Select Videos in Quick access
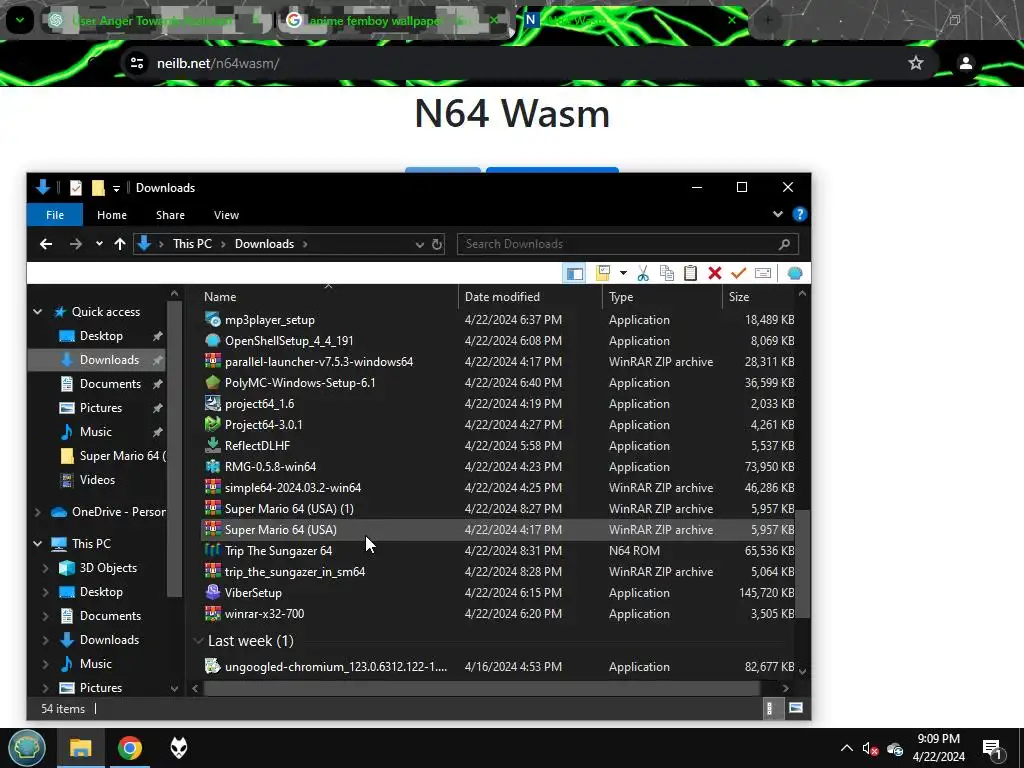Screen dimensions: 1024x768 tap(97, 479)
